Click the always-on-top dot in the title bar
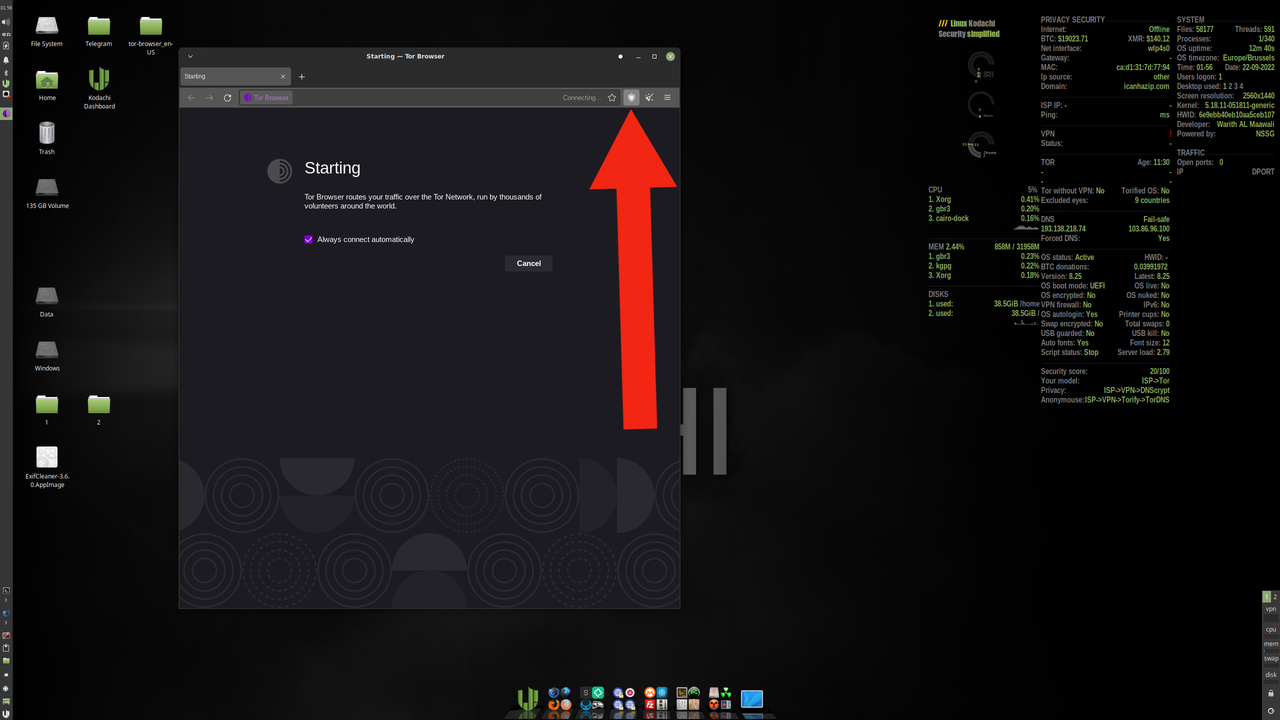The image size is (1280, 720). [621, 56]
